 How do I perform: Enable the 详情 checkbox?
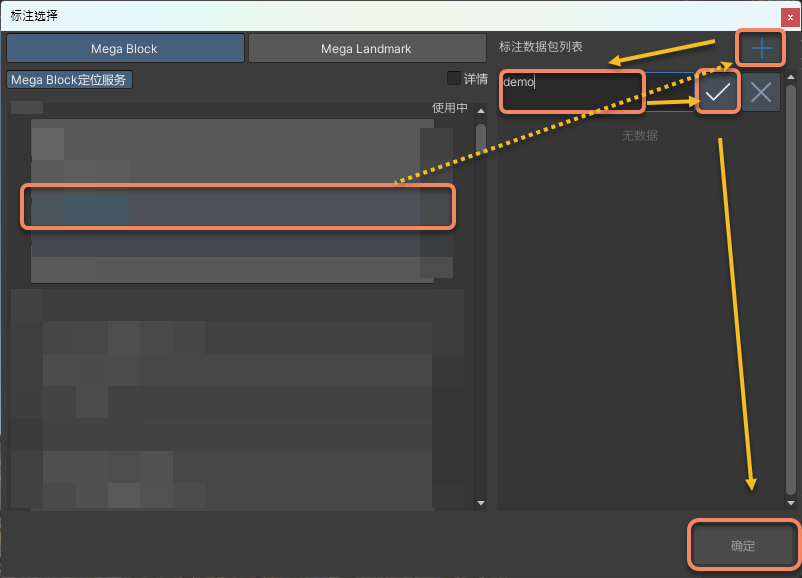(x=454, y=79)
